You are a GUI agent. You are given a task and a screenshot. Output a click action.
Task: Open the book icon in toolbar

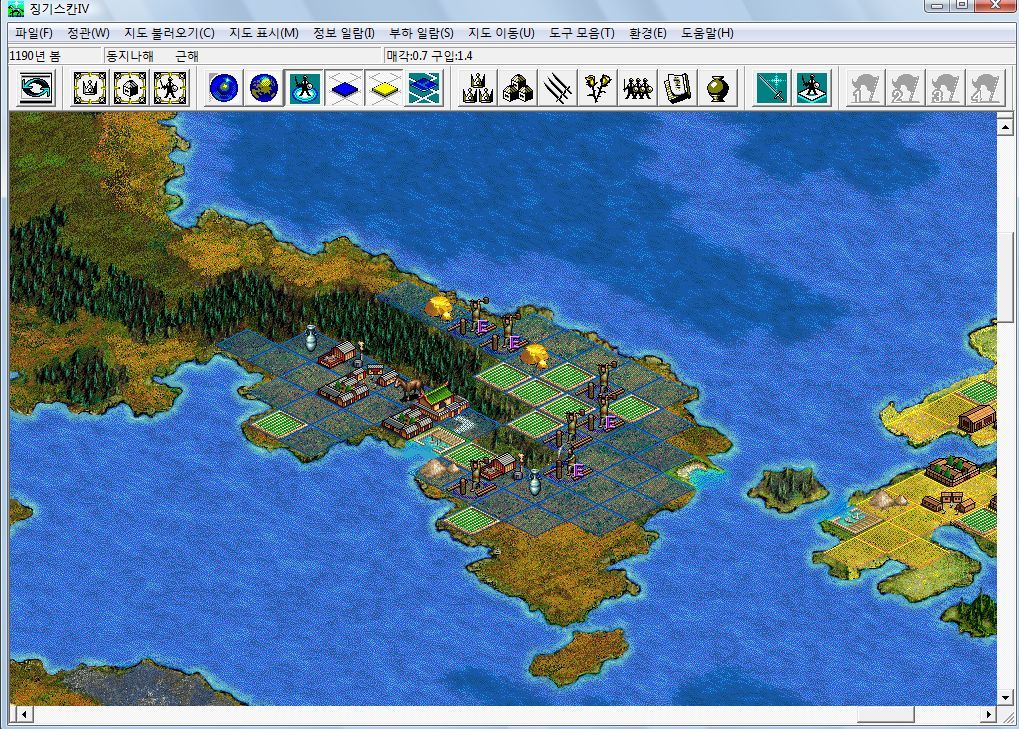(677, 88)
